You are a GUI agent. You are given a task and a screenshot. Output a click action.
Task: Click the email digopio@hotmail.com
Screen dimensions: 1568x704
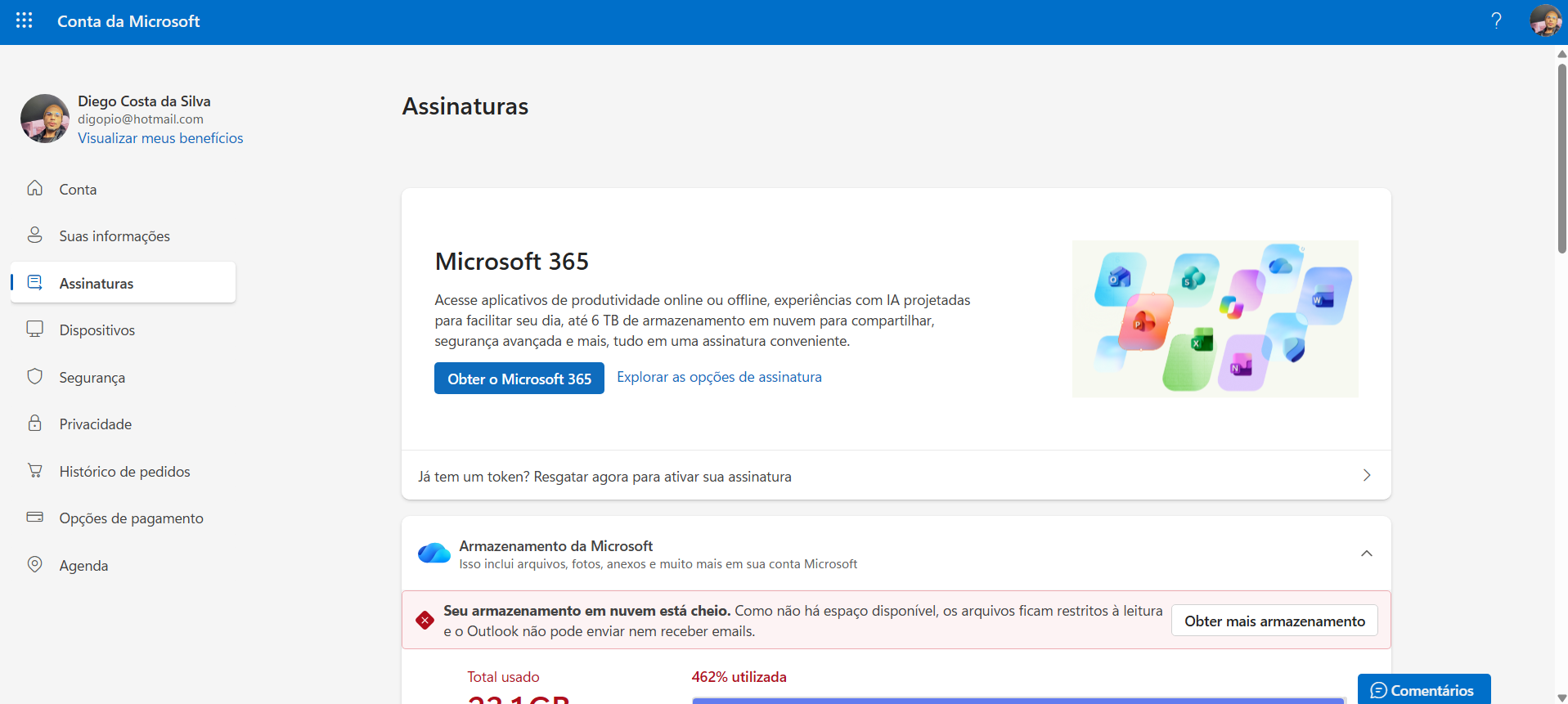tap(141, 119)
